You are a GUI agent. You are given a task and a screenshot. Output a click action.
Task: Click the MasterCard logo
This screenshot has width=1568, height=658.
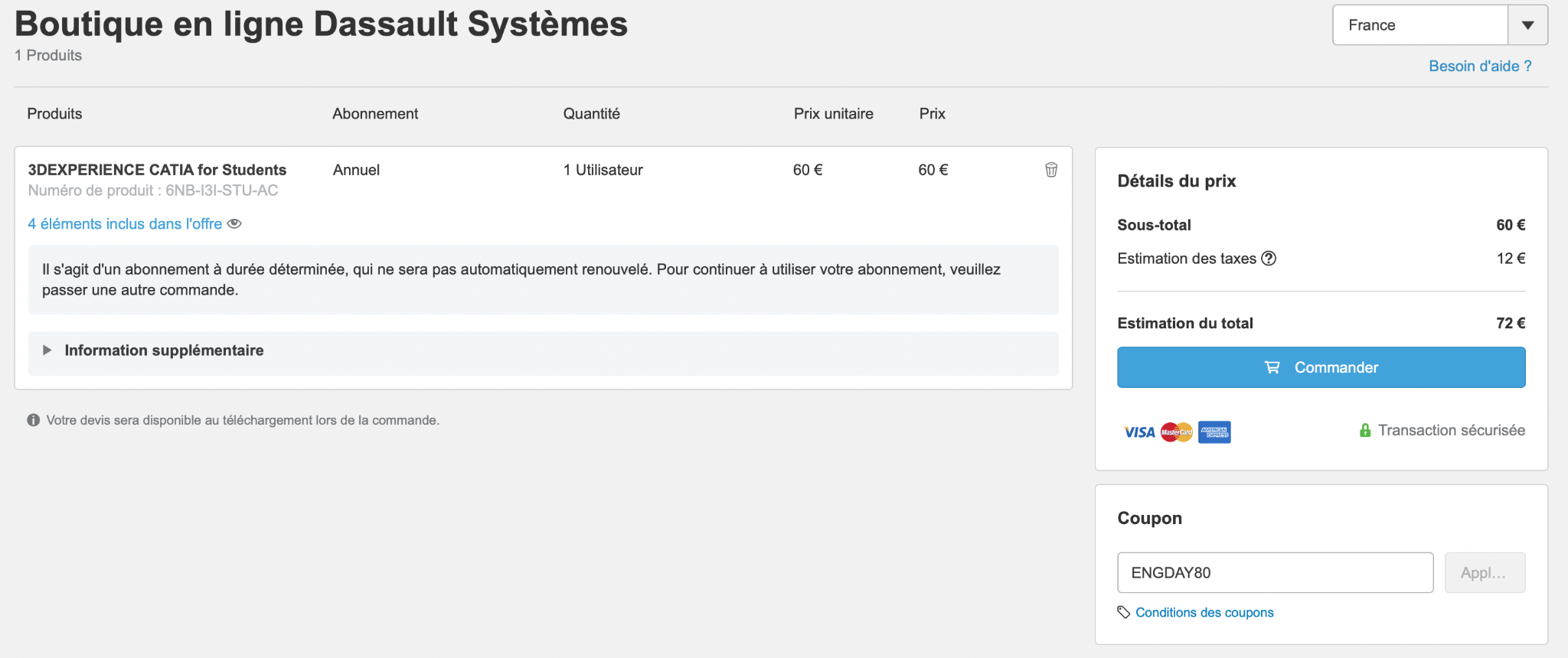coord(1177,432)
